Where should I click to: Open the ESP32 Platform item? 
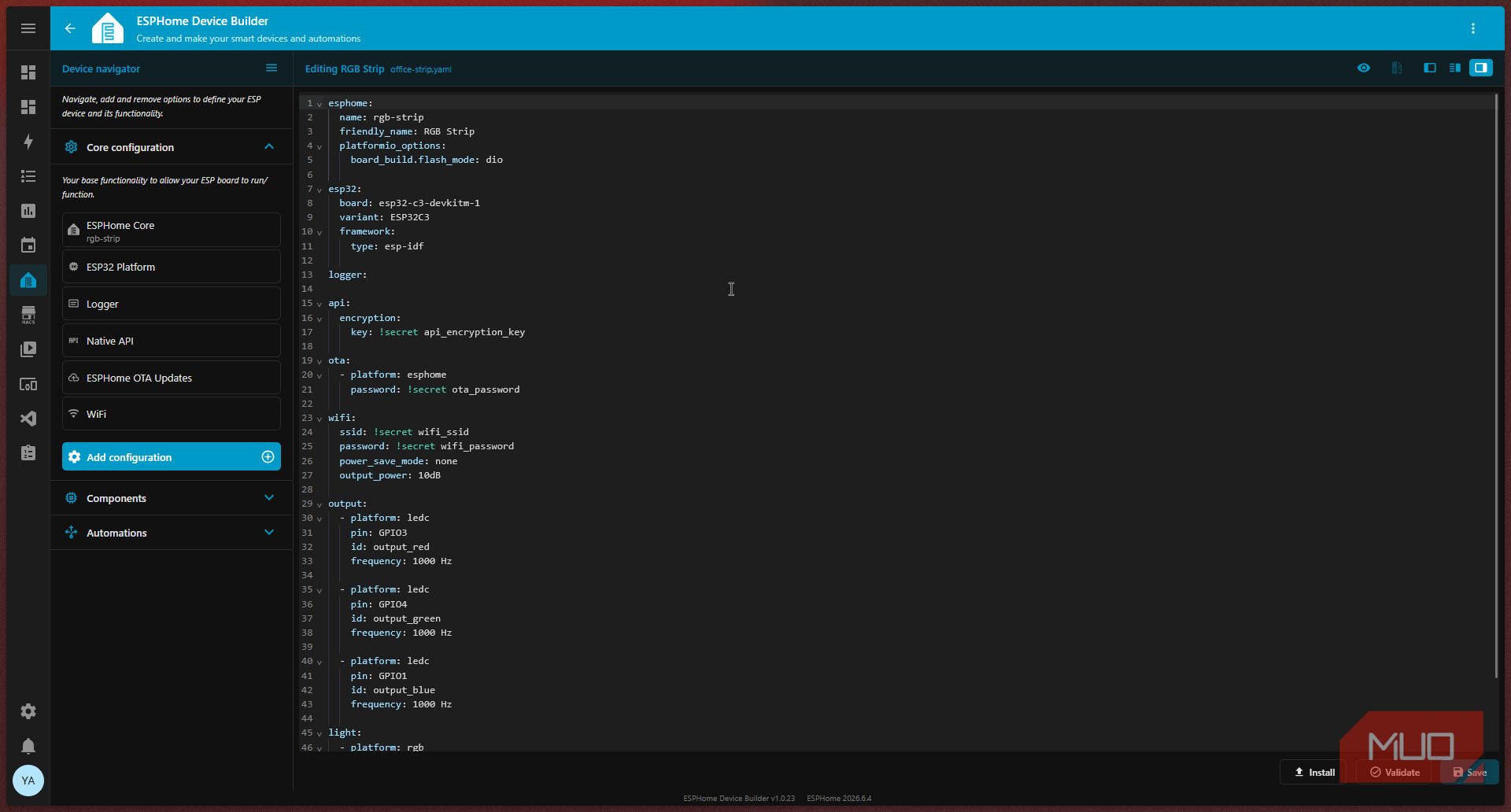172,267
